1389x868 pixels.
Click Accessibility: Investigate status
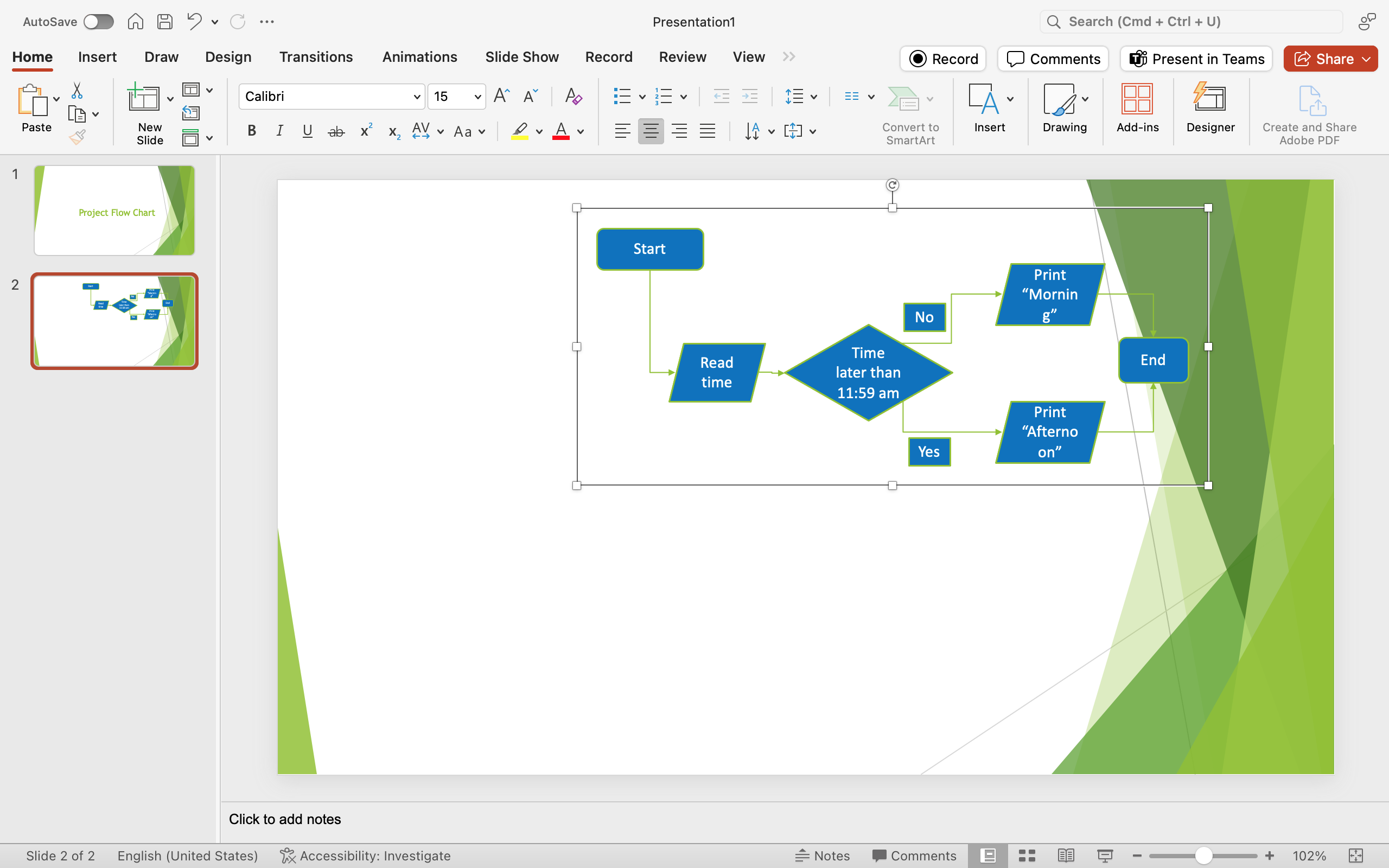point(365,856)
